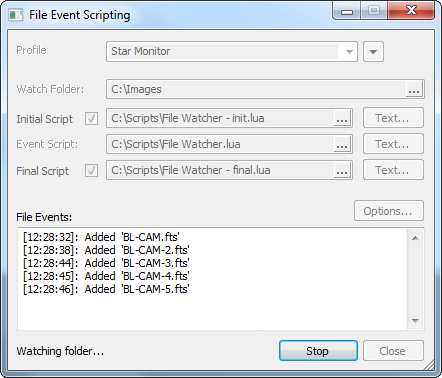Open the Star Monitor profile dropdown
Screen dimensions: 442x378
pyautogui.click(x=232, y=52)
